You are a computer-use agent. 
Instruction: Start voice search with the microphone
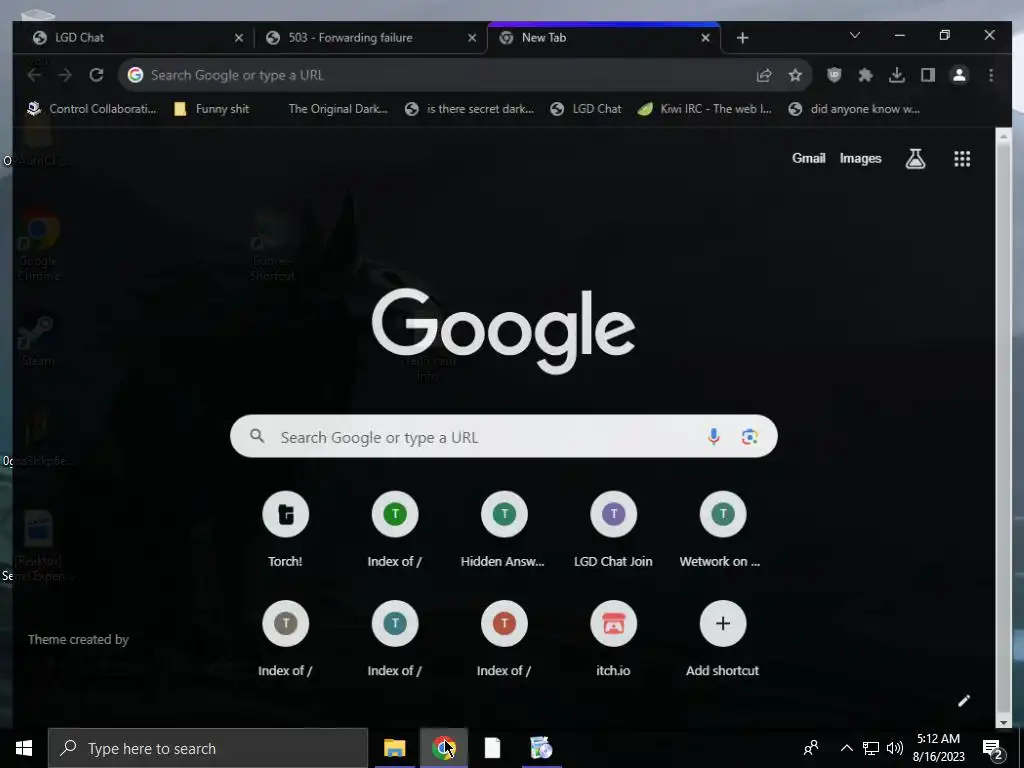click(713, 436)
